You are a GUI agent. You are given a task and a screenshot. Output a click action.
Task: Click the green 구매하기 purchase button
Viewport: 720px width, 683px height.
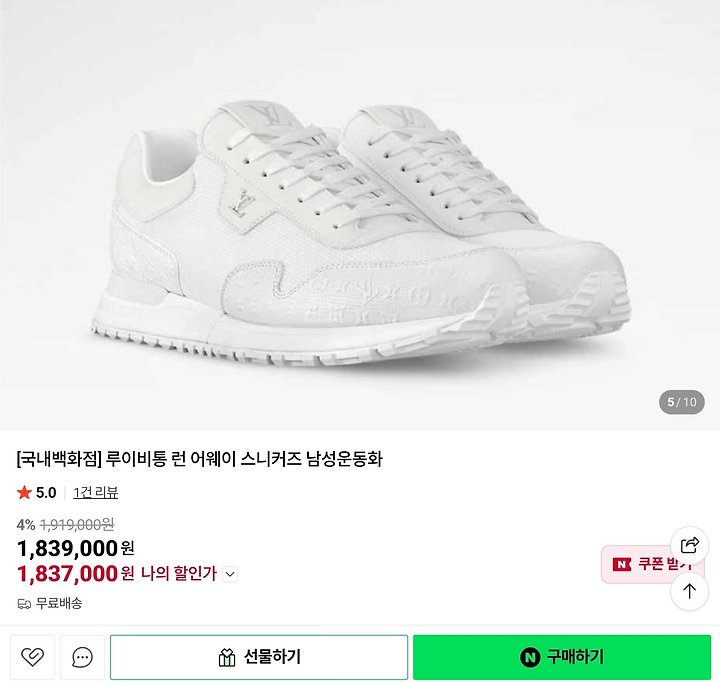(562, 657)
